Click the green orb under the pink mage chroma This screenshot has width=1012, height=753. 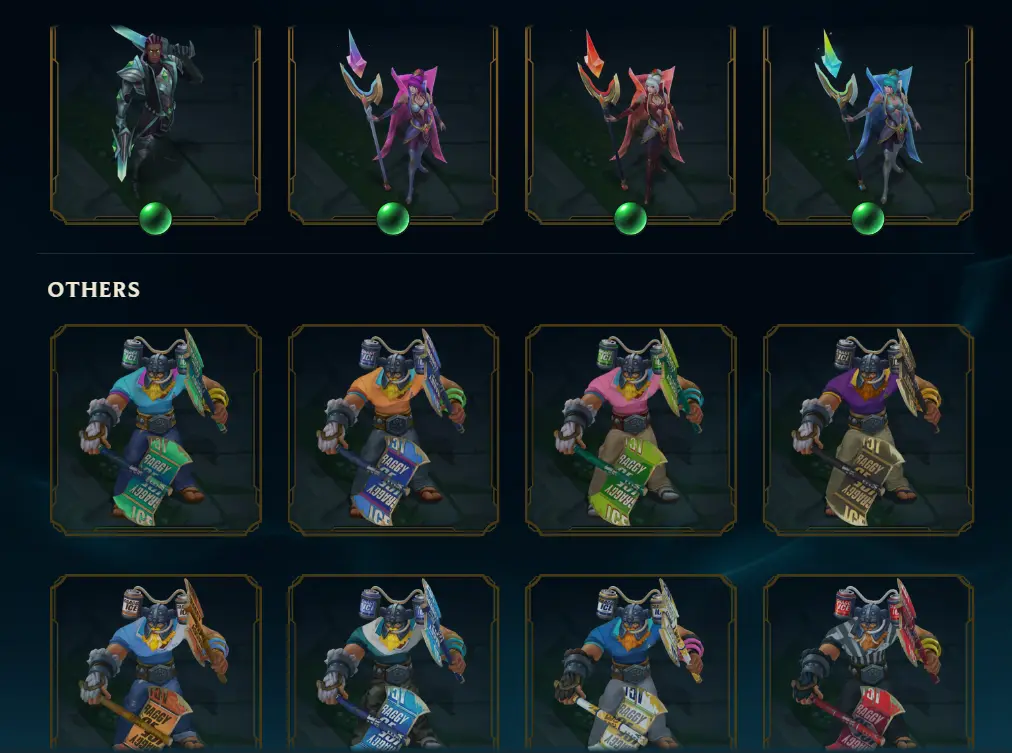pyautogui.click(x=393, y=218)
